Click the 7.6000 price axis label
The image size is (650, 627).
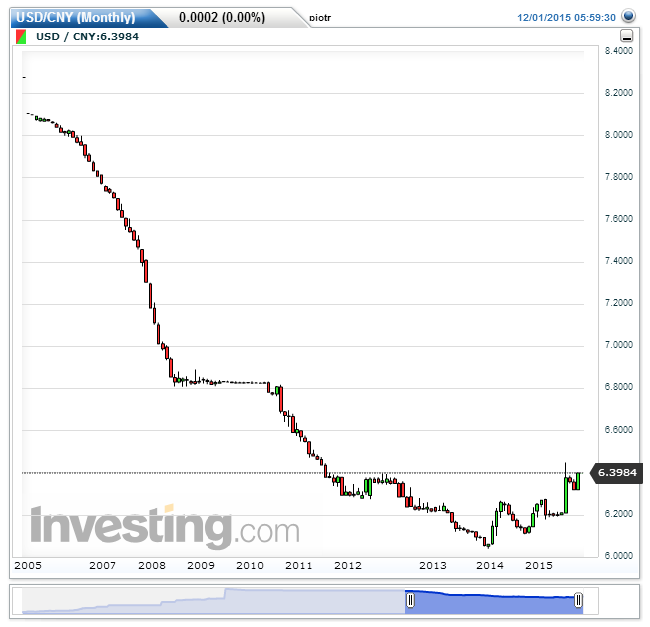pyautogui.click(x=618, y=218)
